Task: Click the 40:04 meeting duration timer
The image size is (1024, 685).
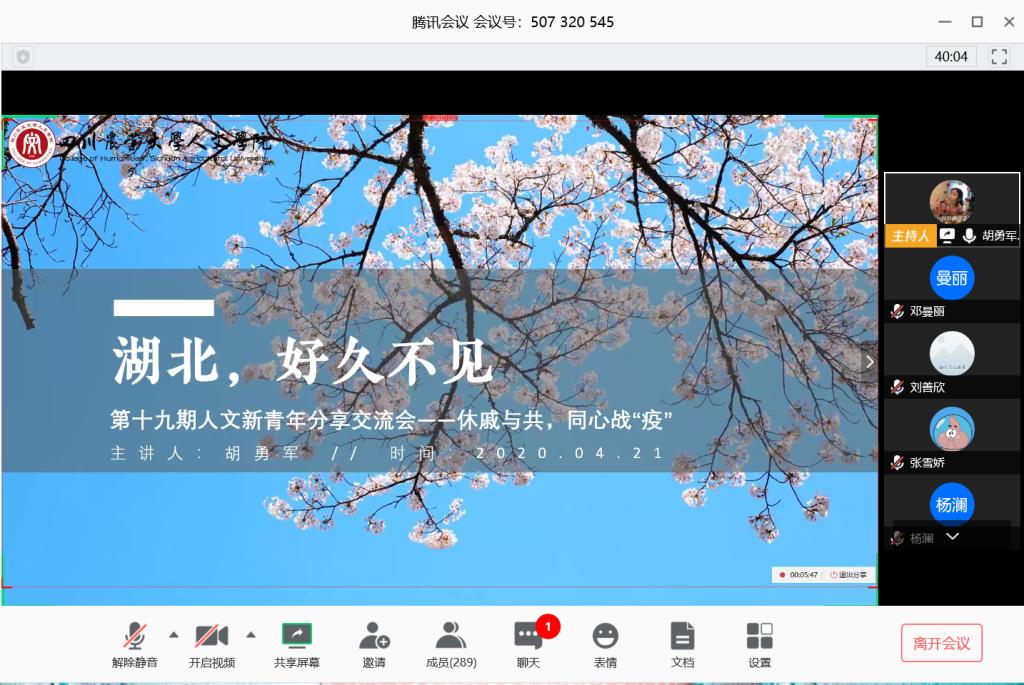Action: (x=951, y=56)
